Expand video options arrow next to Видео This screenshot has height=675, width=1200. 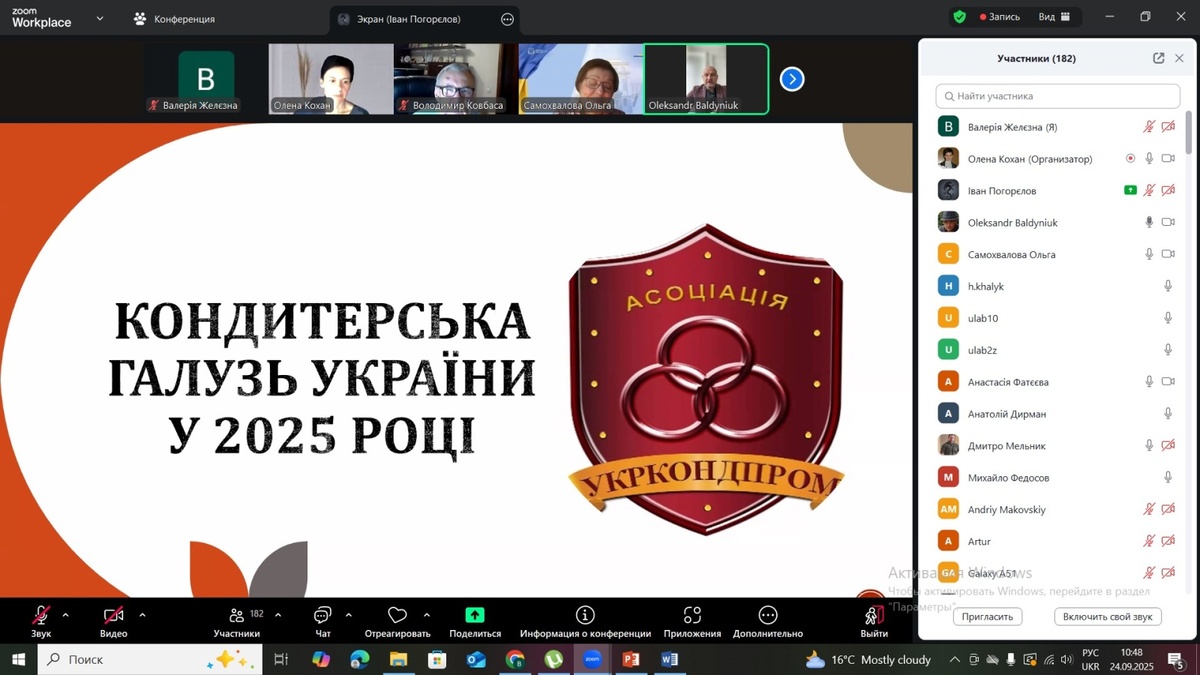(142, 615)
